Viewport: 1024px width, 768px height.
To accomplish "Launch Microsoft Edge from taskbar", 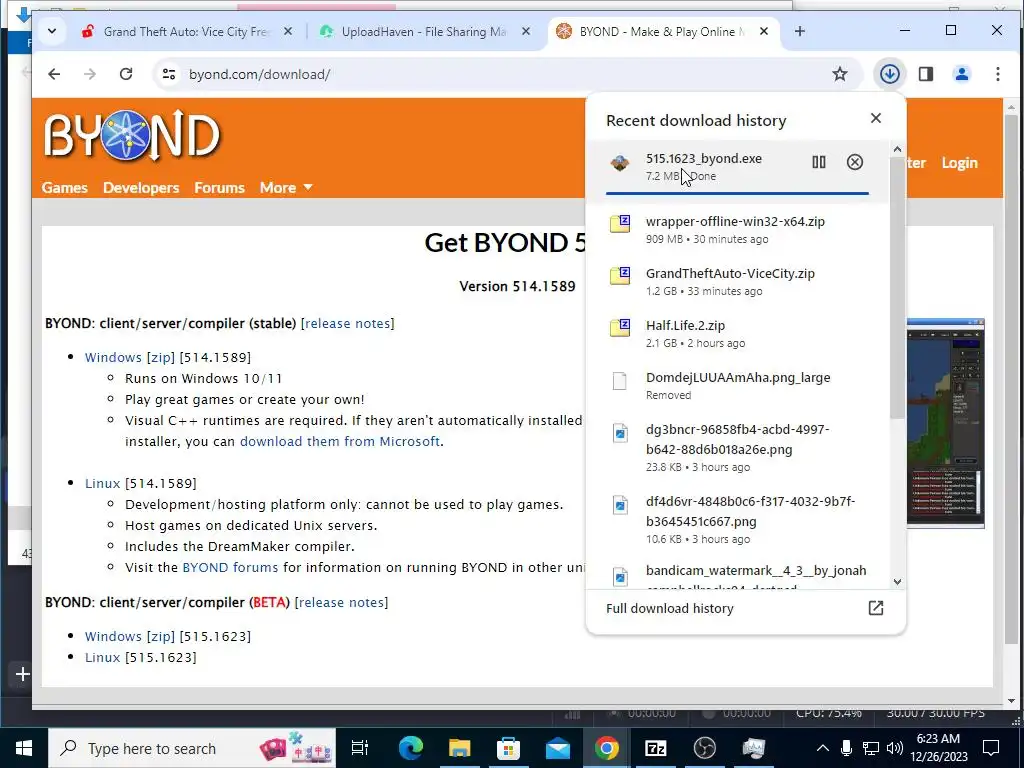I will (x=411, y=748).
